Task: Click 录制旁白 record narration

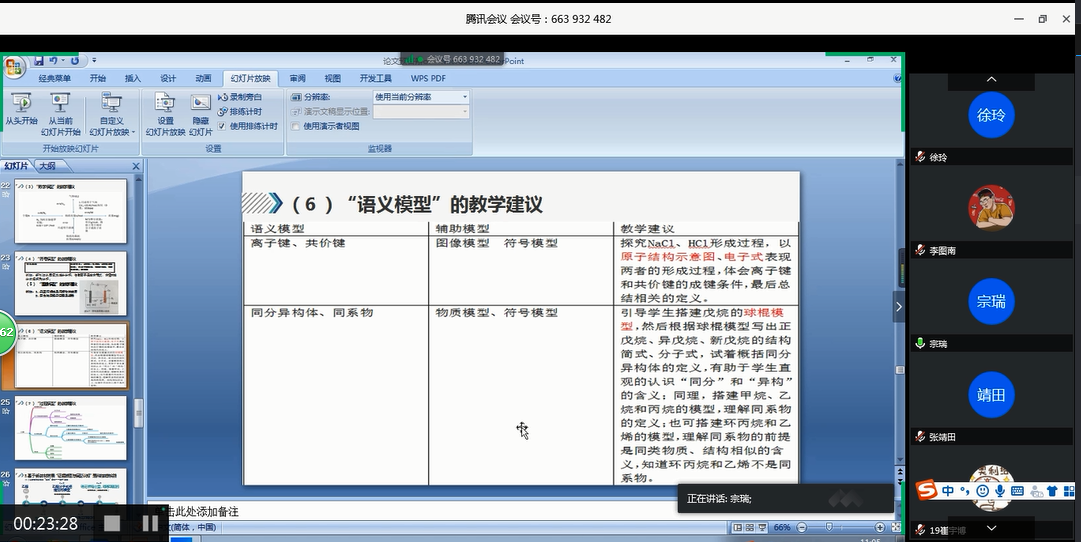Action: [240, 97]
